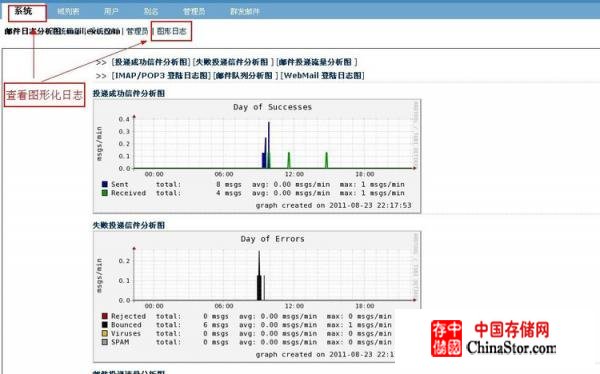Click the yellow Viruses legend swatch
The width and height of the screenshot is (600, 374).
(x=104, y=333)
